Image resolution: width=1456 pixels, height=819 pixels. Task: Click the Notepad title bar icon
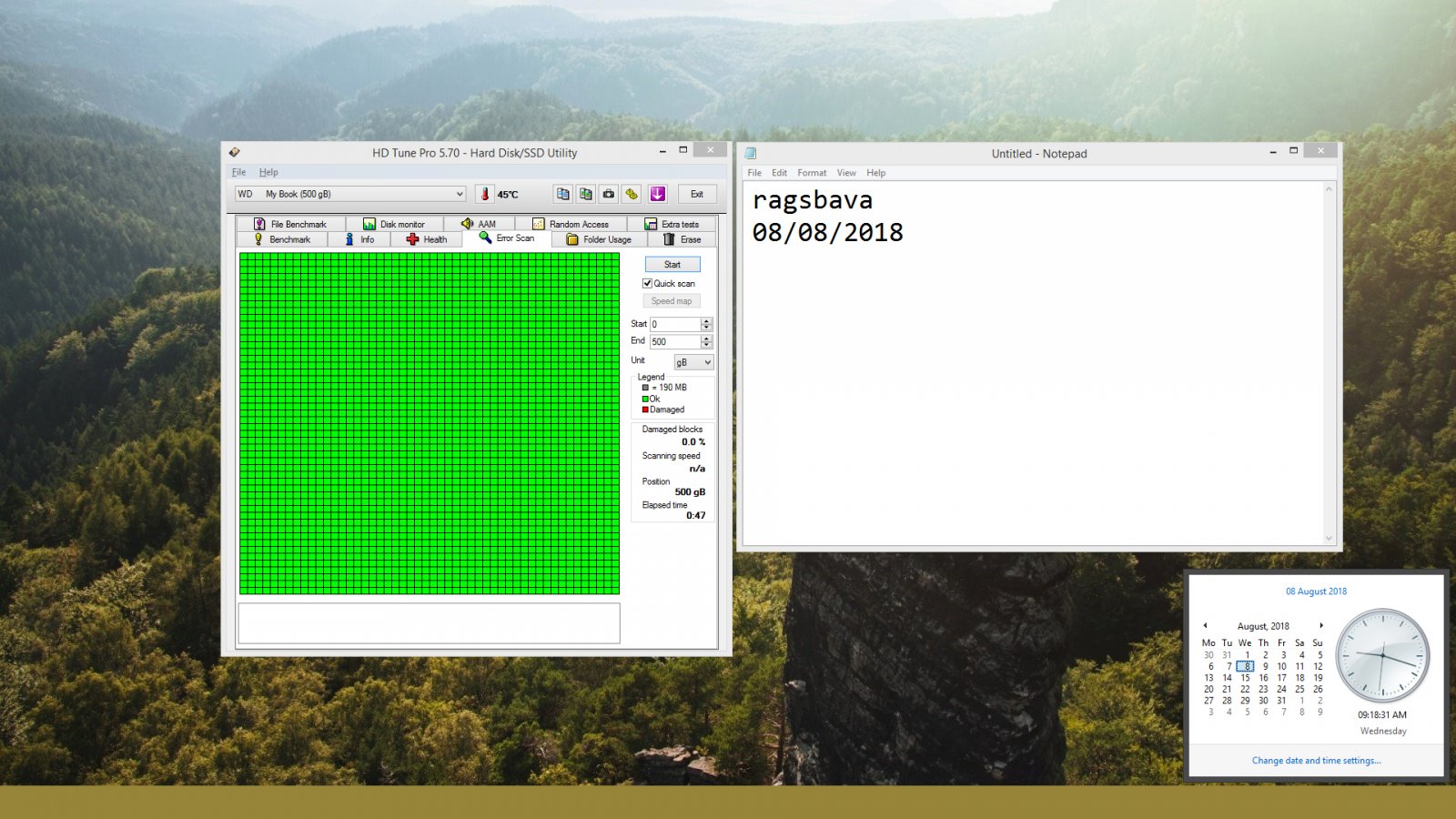751,154
